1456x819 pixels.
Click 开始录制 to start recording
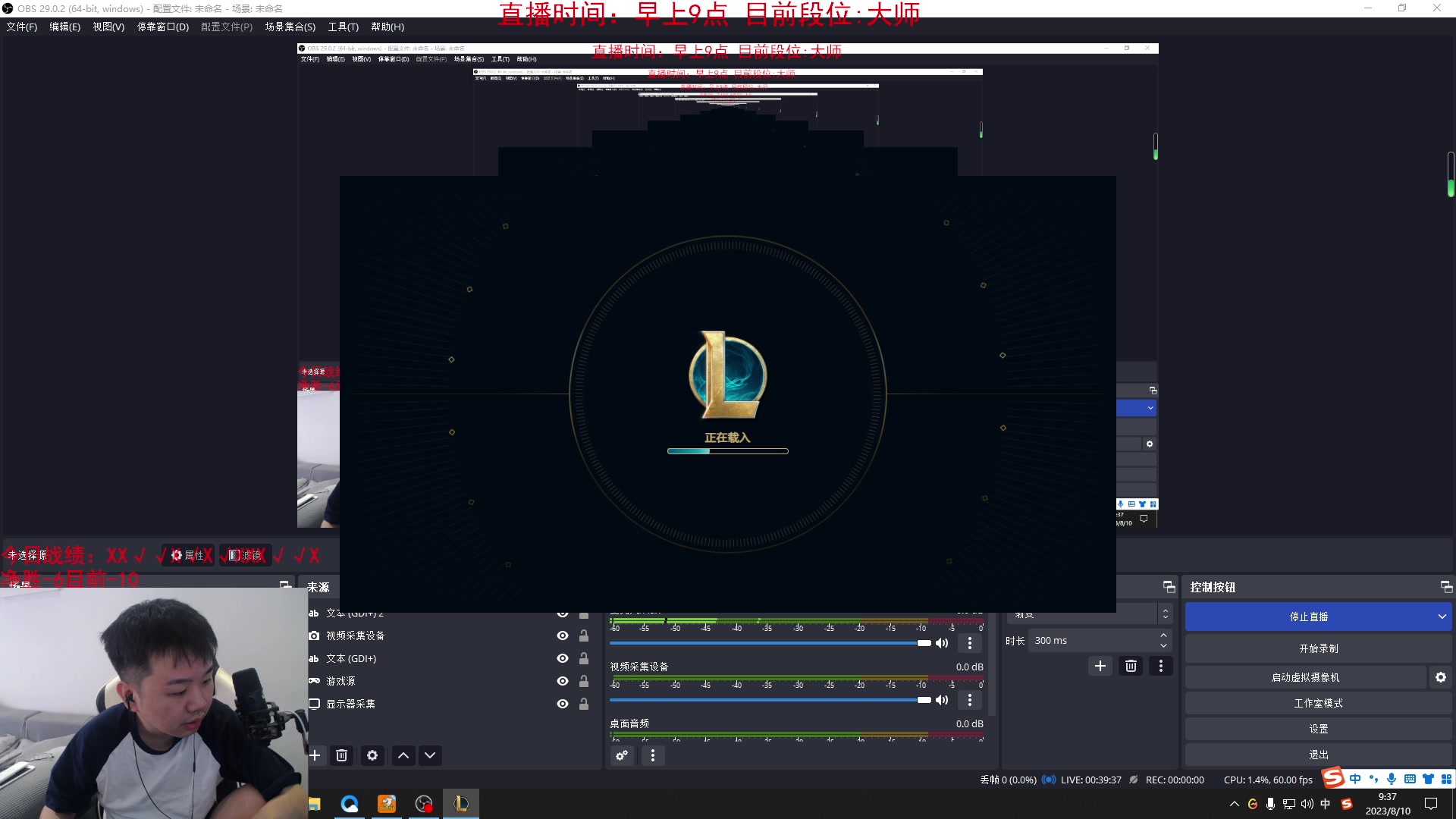point(1319,648)
